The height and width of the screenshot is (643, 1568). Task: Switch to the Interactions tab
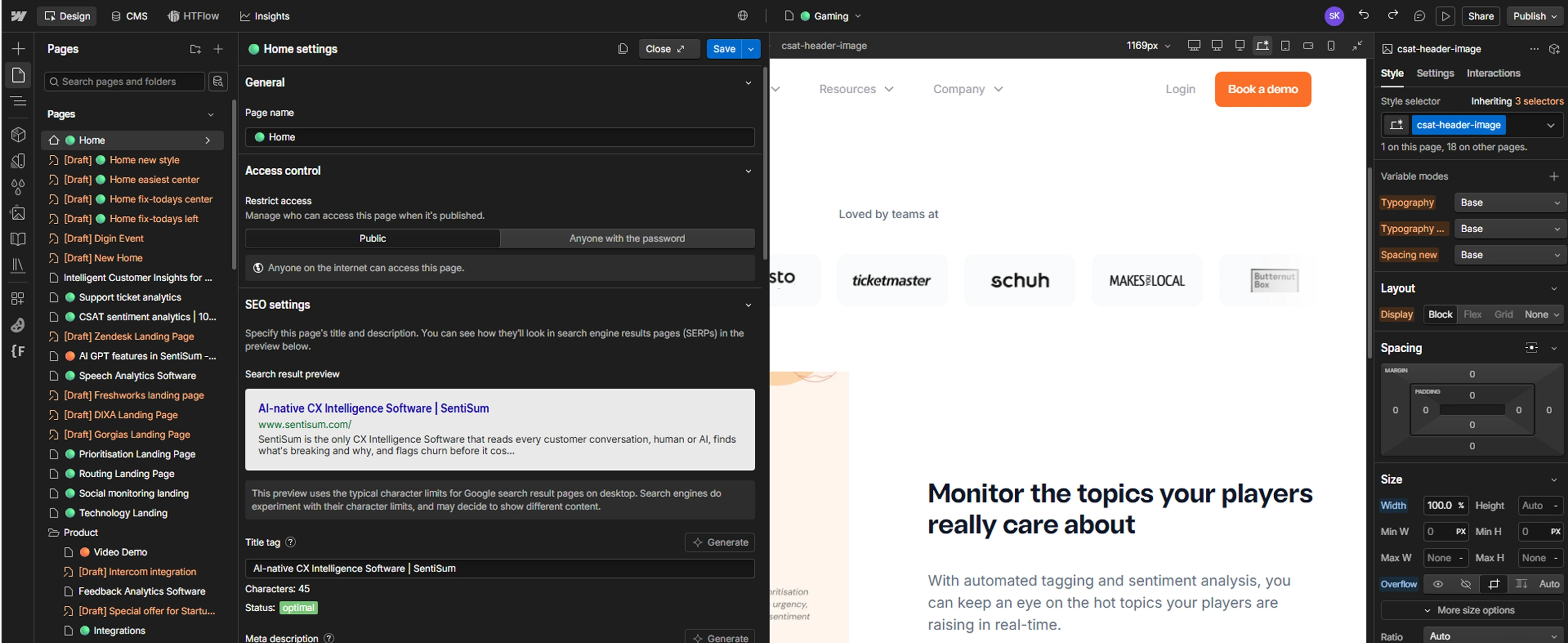point(1493,73)
